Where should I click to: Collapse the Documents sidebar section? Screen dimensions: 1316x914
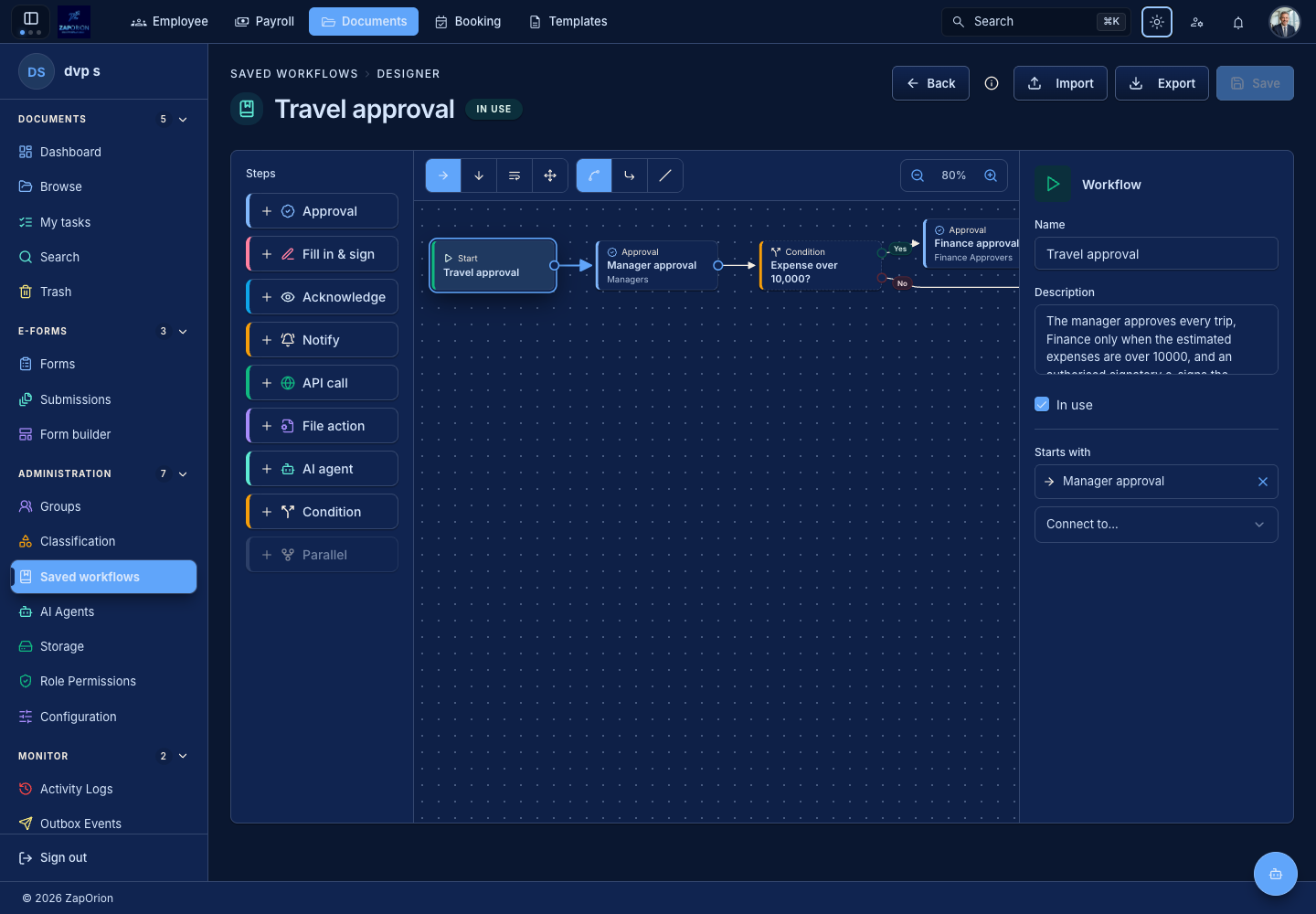coord(183,120)
